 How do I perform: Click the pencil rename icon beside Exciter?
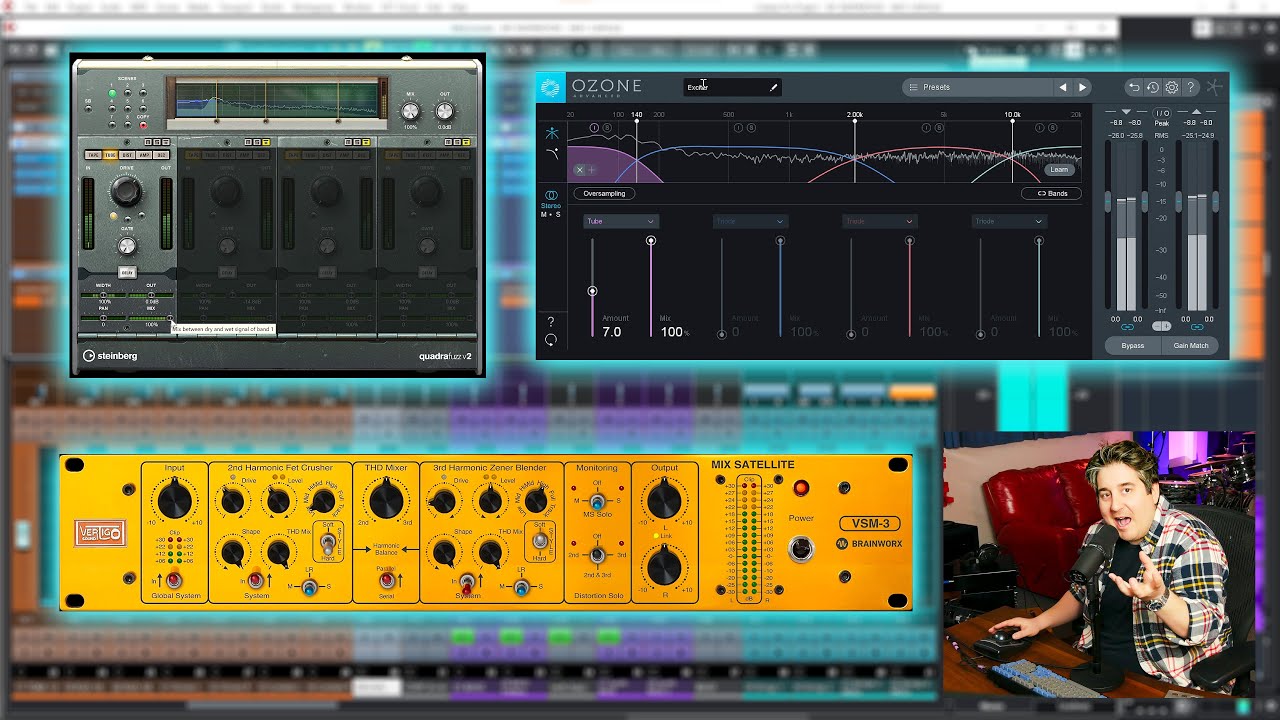tap(773, 87)
